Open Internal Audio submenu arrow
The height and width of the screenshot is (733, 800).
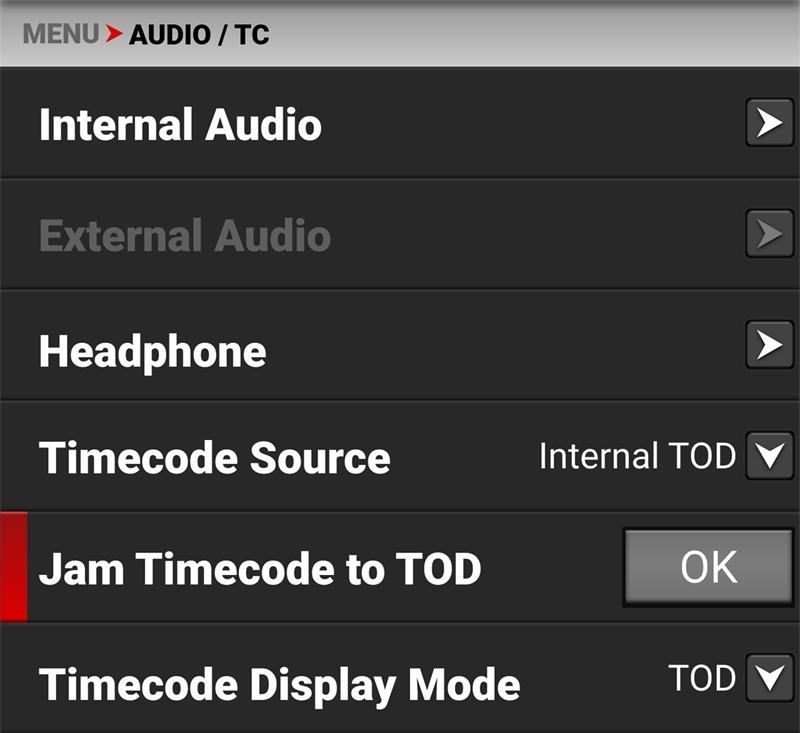pyautogui.click(x=769, y=124)
